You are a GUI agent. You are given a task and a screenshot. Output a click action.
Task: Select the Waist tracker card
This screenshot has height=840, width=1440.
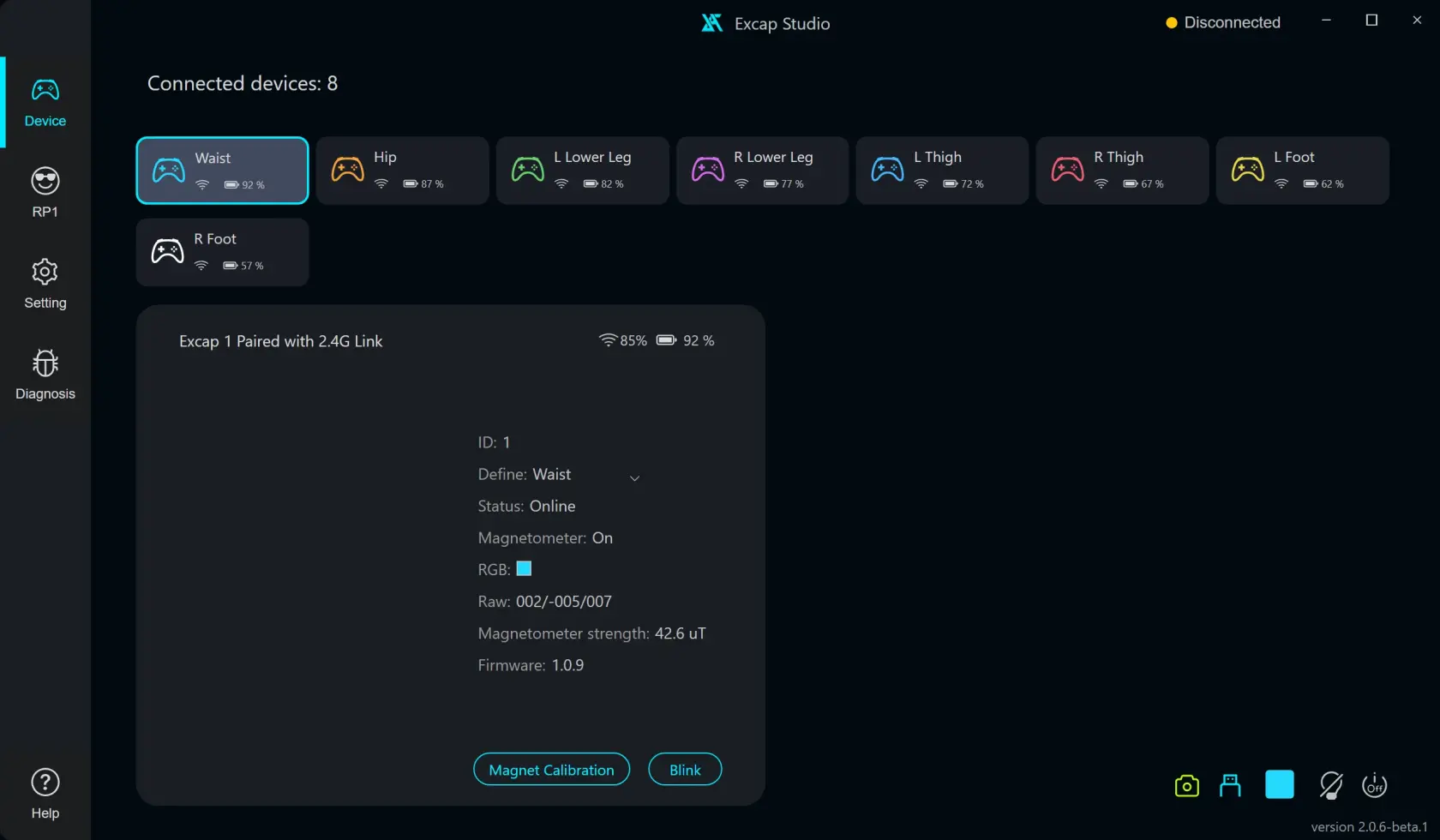(x=222, y=171)
